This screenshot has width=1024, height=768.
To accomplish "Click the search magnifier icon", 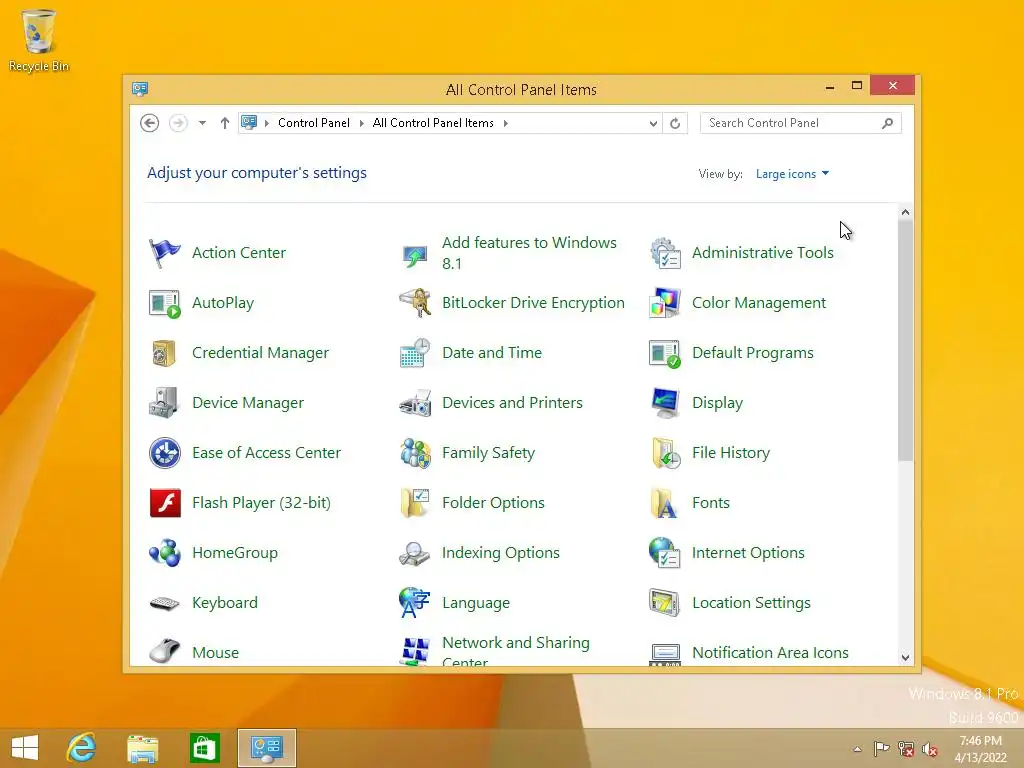I will (888, 123).
